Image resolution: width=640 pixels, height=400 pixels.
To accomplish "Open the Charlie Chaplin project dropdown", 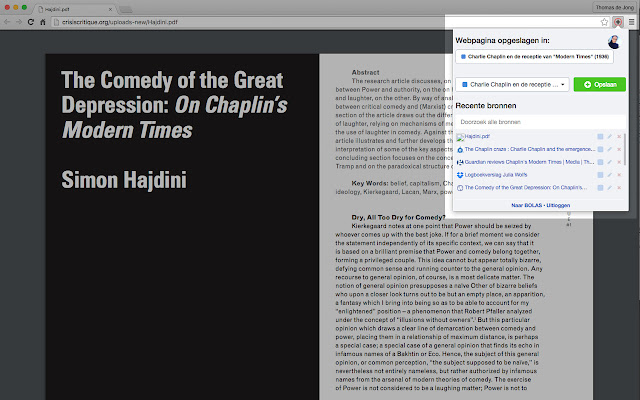I will tap(512, 84).
